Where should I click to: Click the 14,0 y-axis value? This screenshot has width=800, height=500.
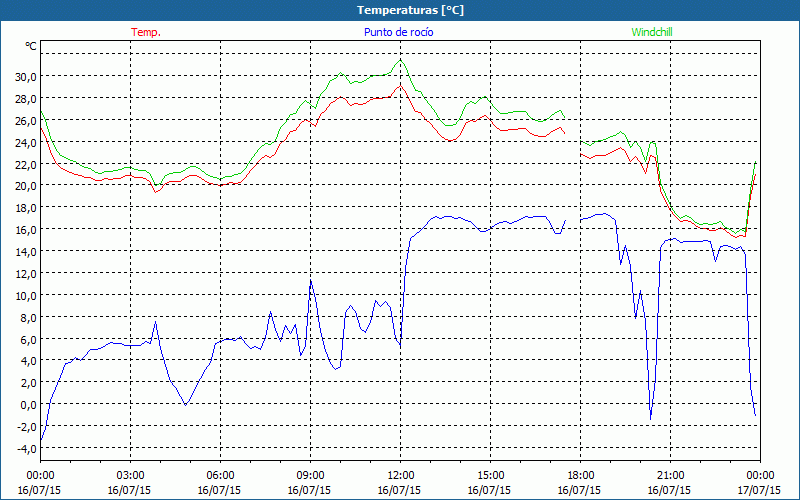(26, 252)
